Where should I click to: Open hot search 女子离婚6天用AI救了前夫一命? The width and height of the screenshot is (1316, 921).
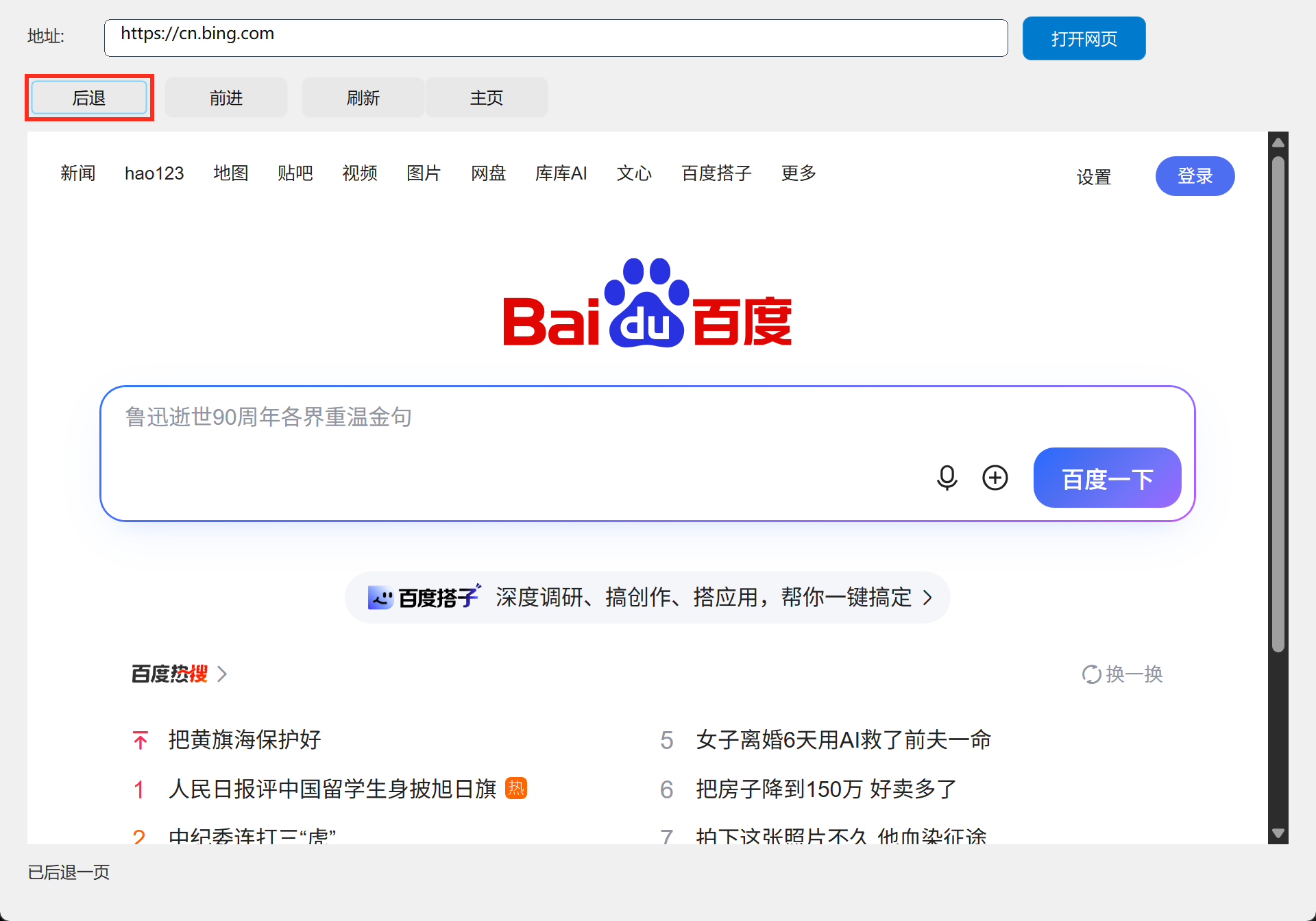[843, 740]
